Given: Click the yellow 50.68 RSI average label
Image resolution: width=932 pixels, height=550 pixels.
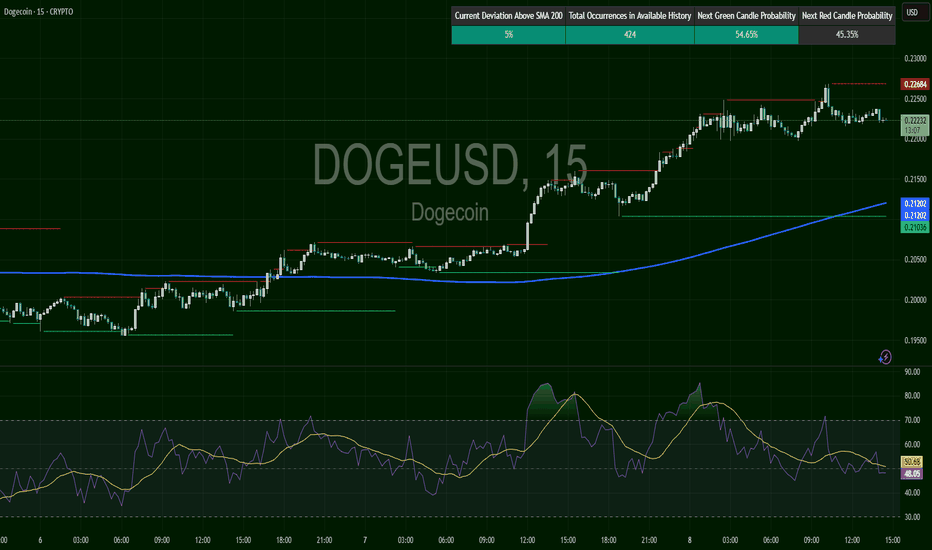Looking at the screenshot, I should pyautogui.click(x=912, y=461).
